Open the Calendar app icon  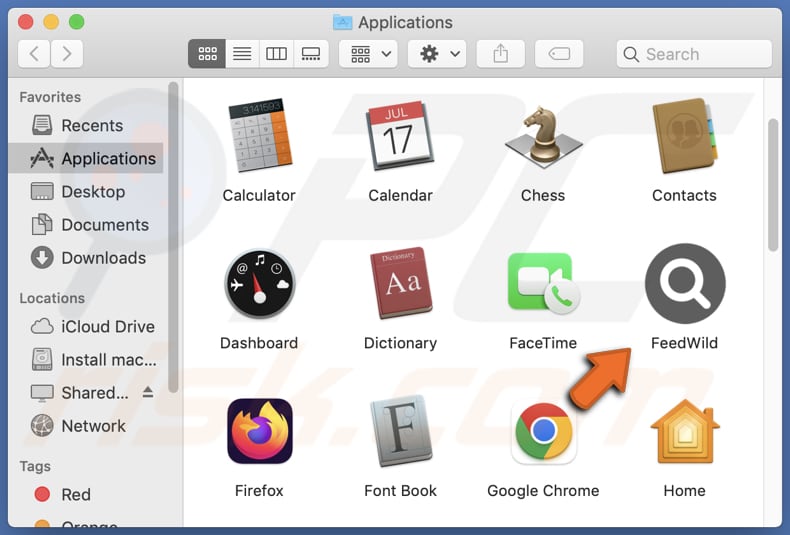400,135
